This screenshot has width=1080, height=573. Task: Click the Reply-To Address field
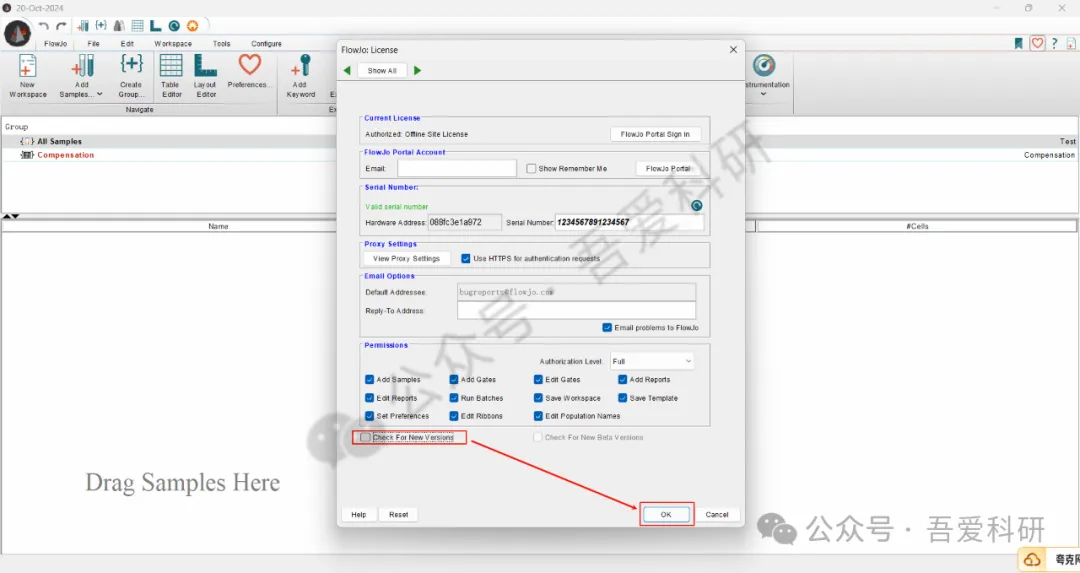(577, 311)
